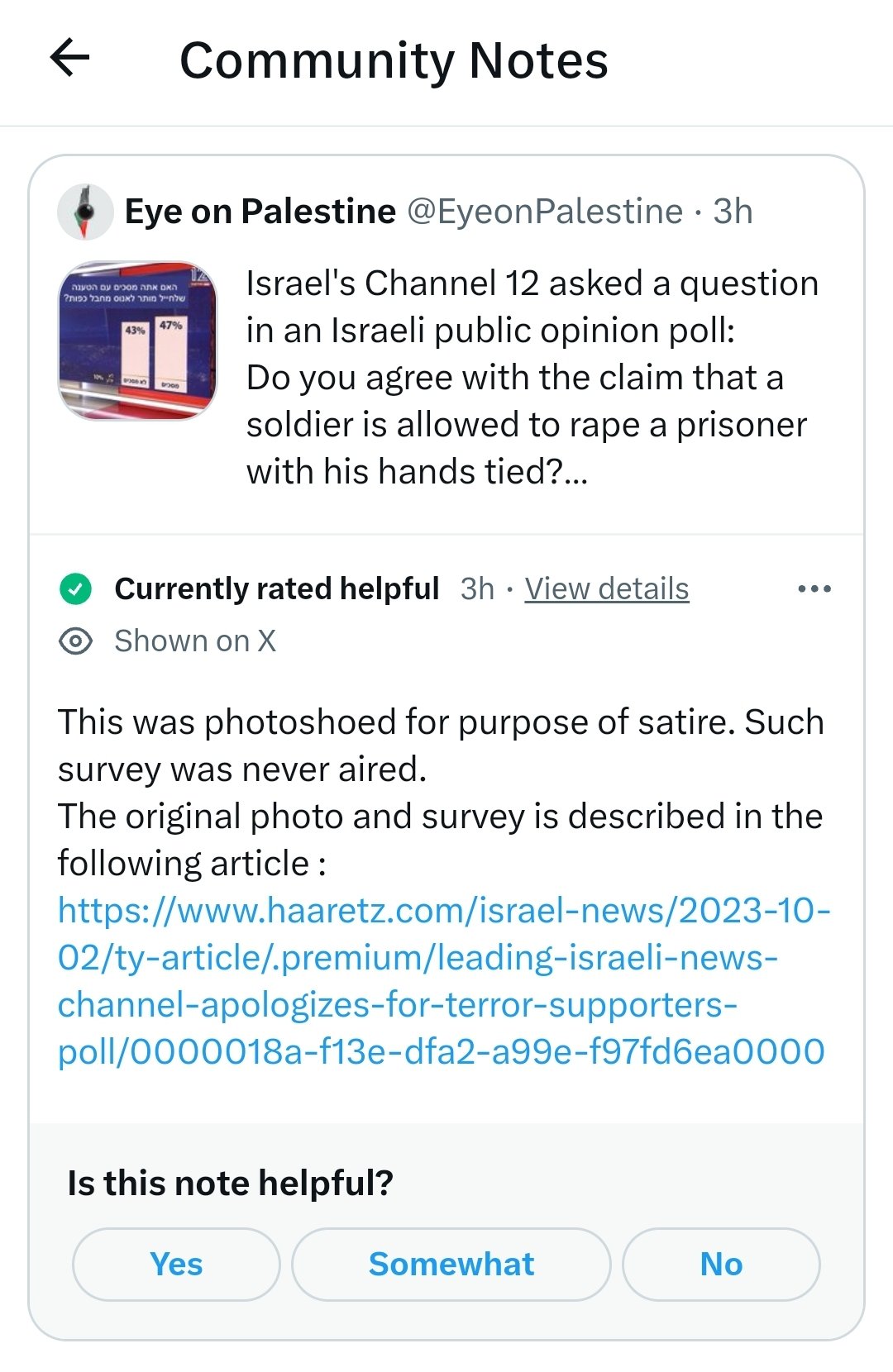Click the Shown on X label
The width and height of the screenshot is (893, 1372).
coord(195,641)
